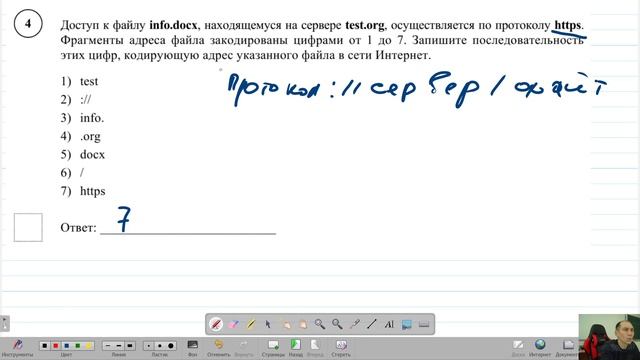Click the screen capture tool

pos(407,324)
